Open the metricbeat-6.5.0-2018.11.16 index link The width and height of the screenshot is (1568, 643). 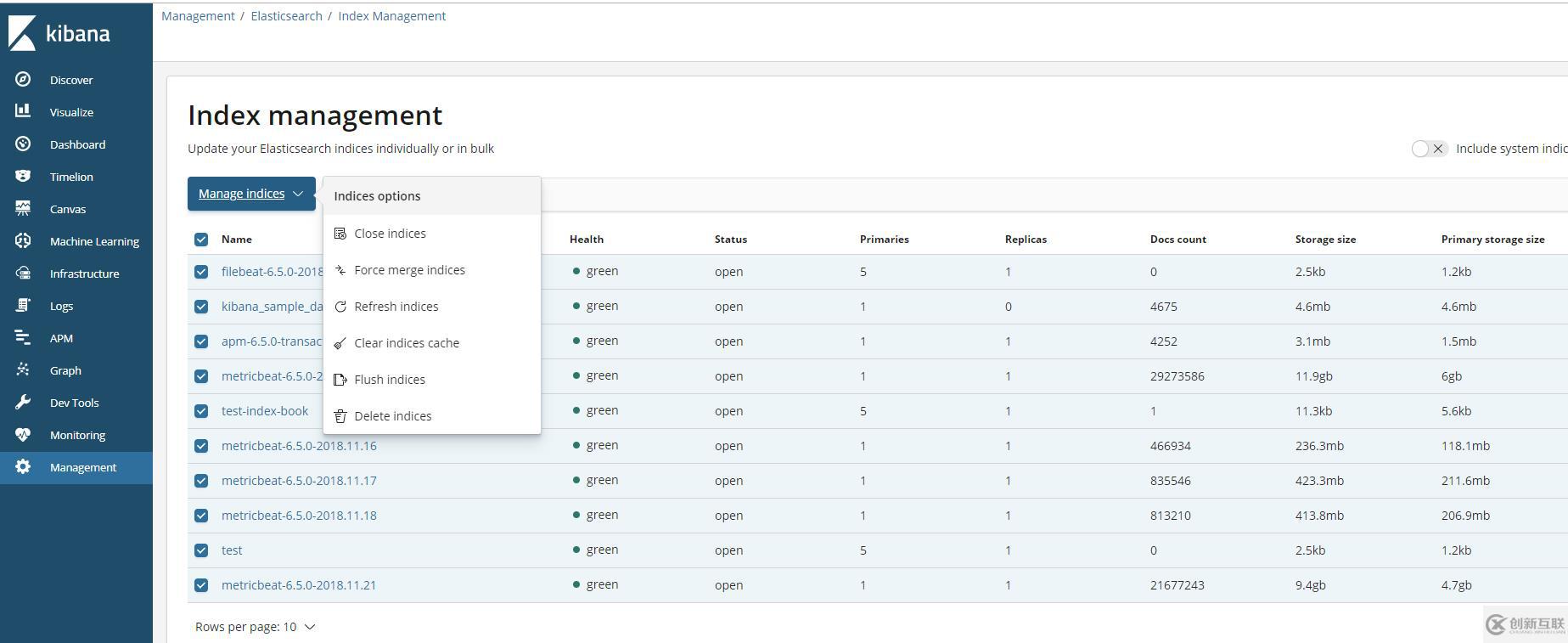pos(299,446)
